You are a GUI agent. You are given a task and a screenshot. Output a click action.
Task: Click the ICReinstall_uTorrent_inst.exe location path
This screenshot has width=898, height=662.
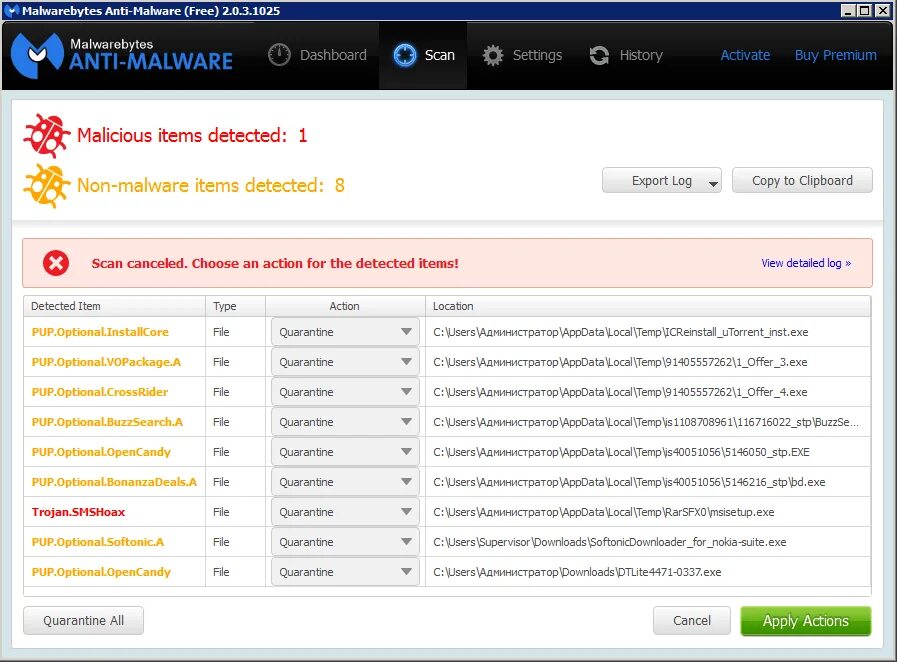pos(621,332)
